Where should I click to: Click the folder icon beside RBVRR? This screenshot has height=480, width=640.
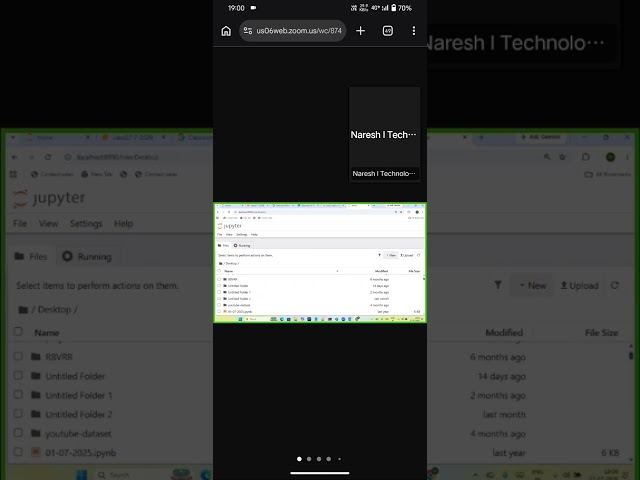click(36, 356)
